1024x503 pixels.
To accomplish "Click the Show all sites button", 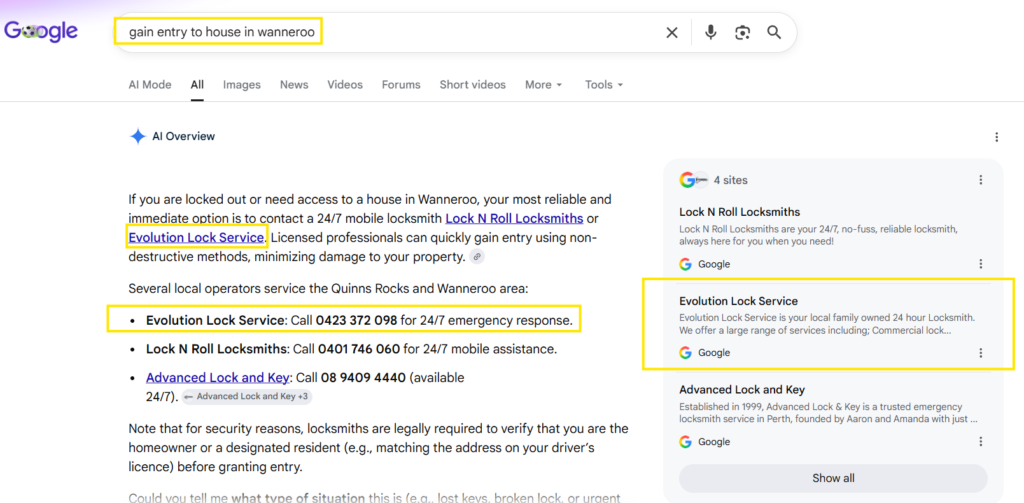I will coord(833,478).
